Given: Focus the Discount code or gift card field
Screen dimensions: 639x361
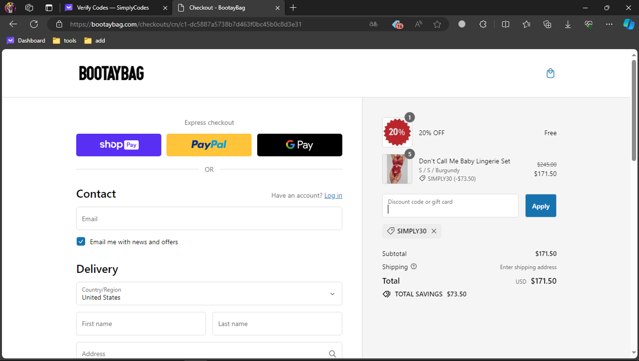Looking at the screenshot, I should click(x=450, y=206).
